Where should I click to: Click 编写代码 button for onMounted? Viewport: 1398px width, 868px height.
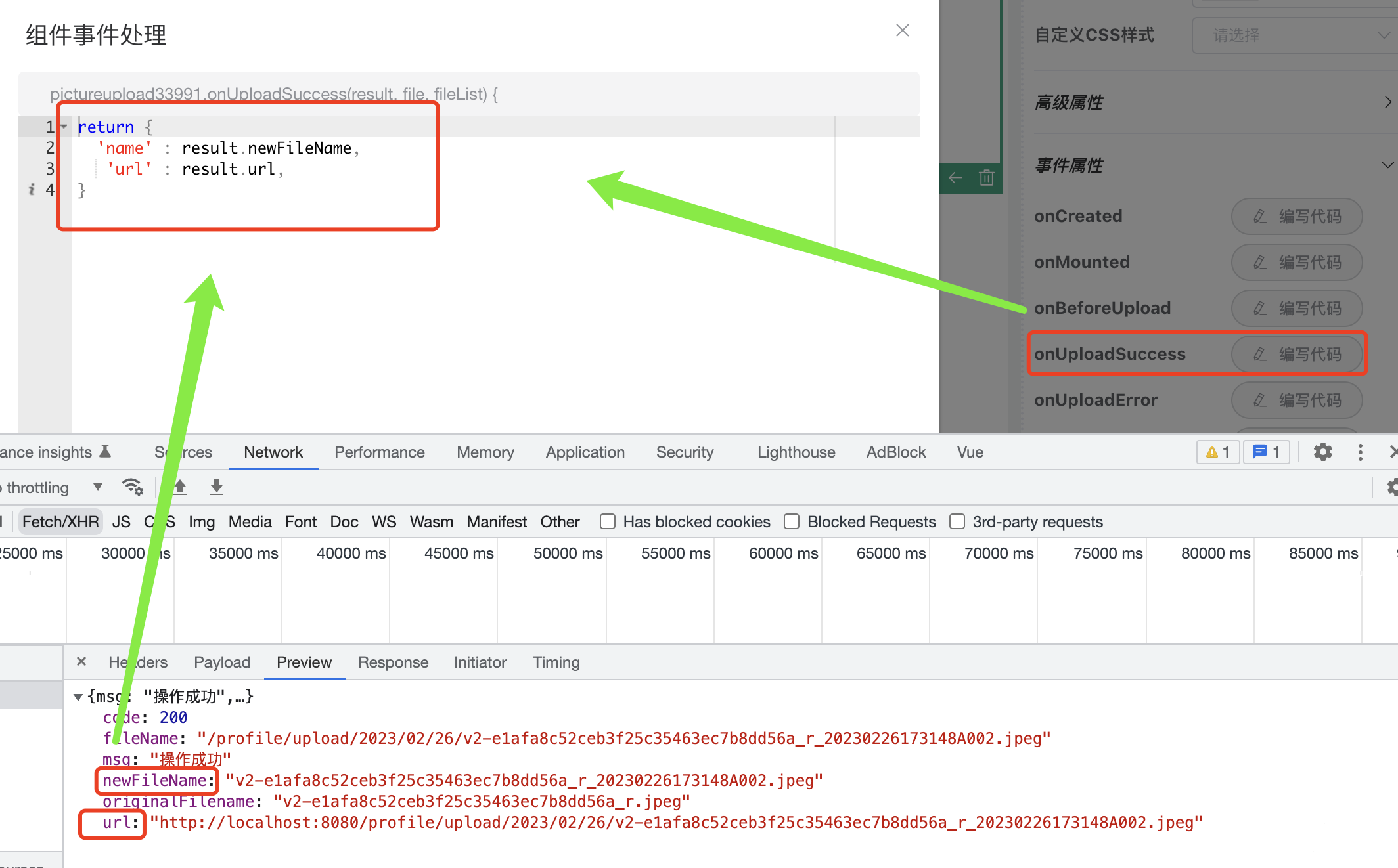[x=1296, y=262]
